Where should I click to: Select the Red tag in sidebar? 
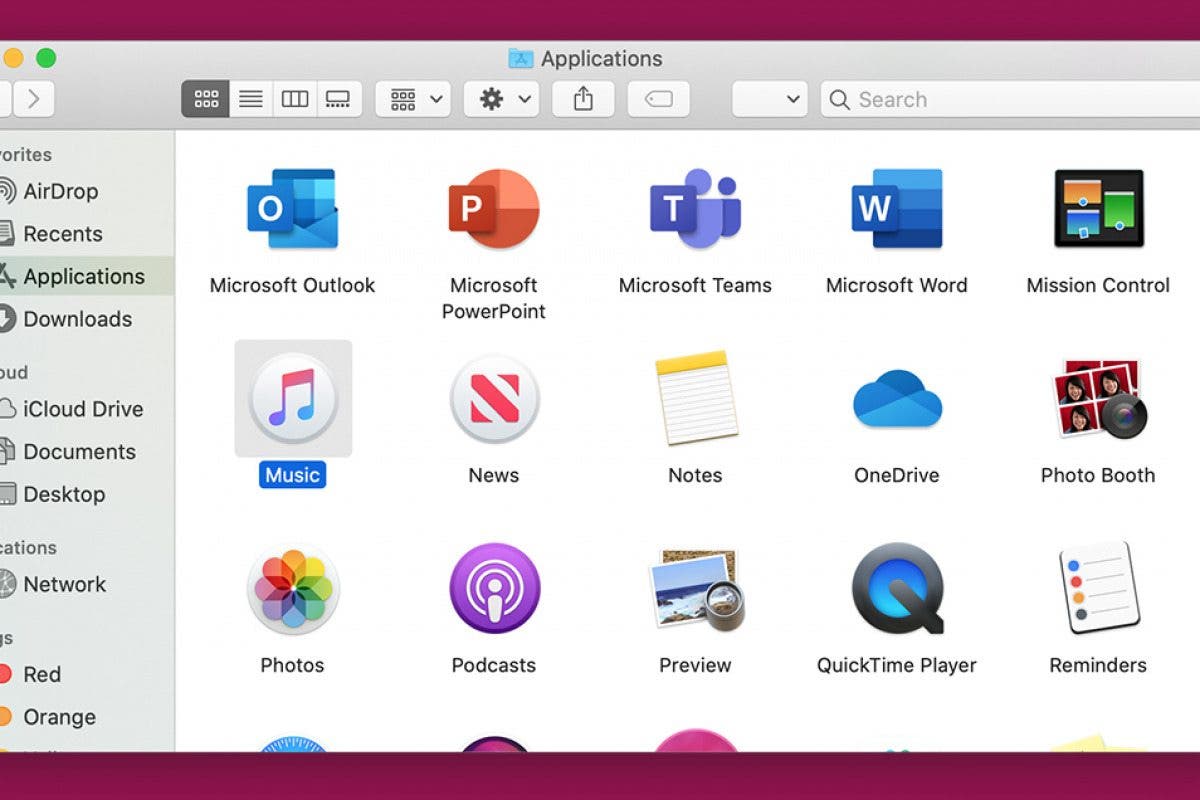[87, 674]
